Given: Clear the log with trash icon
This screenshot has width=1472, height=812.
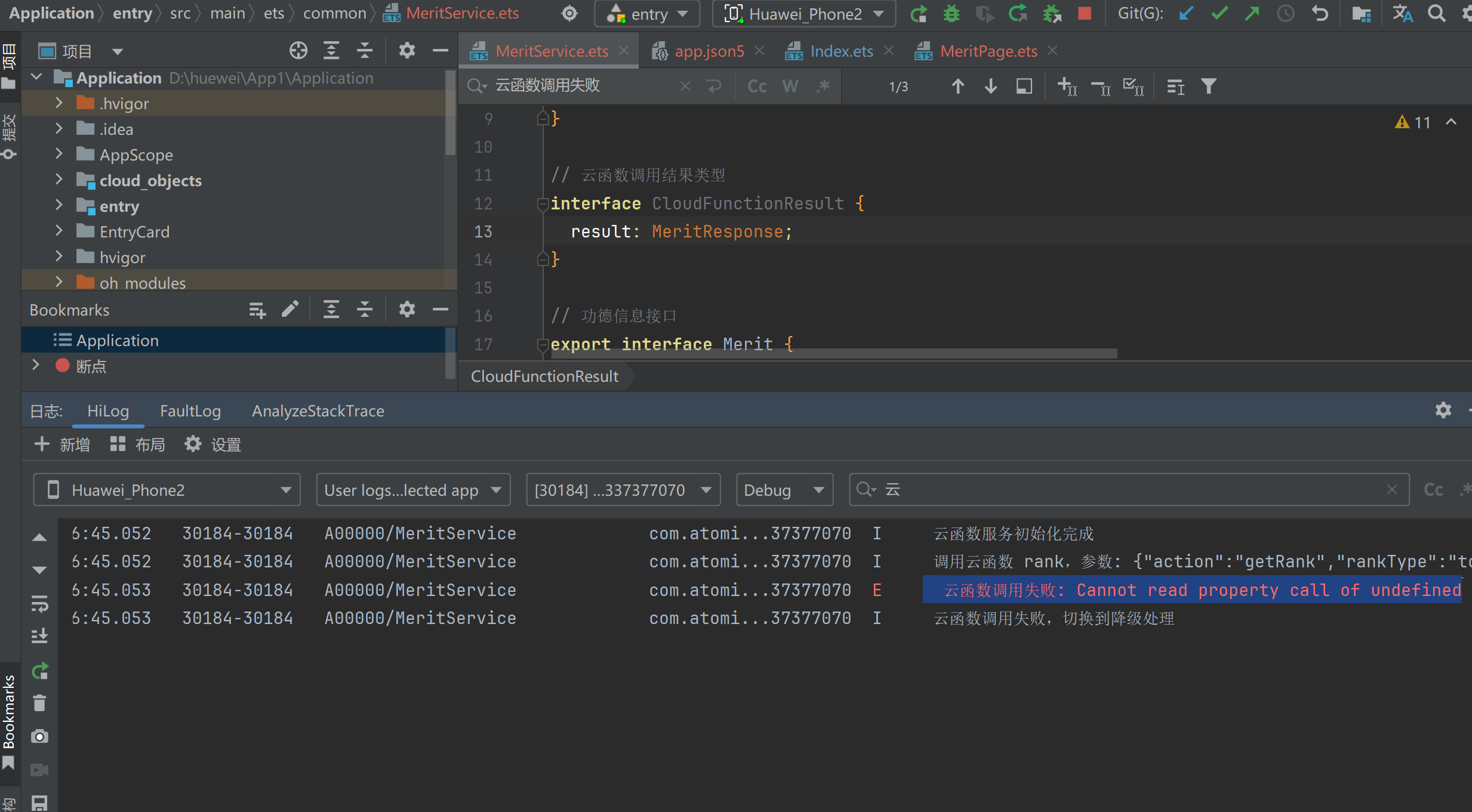Looking at the screenshot, I should point(39,703).
